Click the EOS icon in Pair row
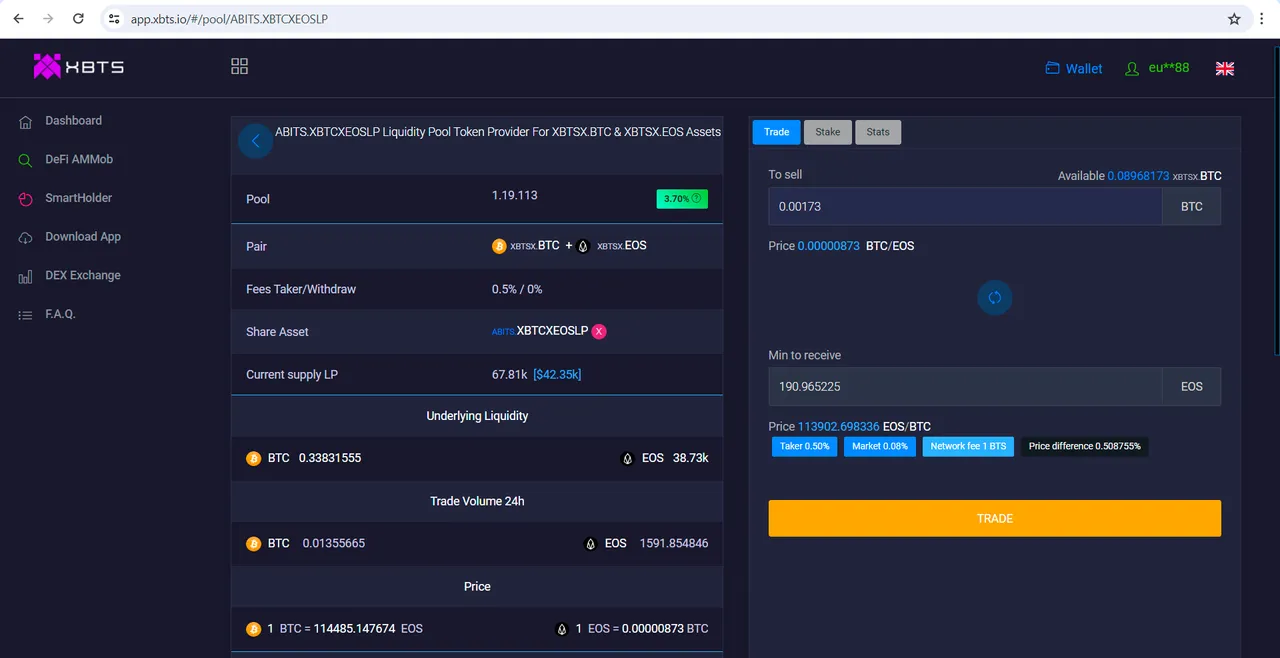 coord(583,246)
